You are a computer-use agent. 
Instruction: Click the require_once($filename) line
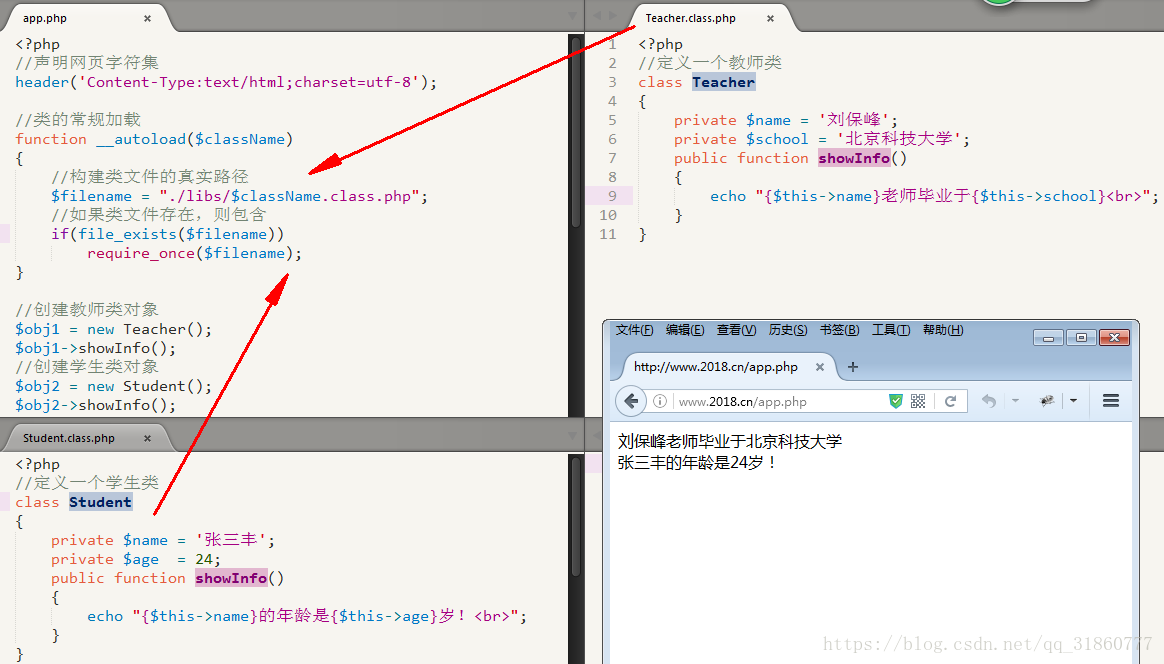click(194, 253)
